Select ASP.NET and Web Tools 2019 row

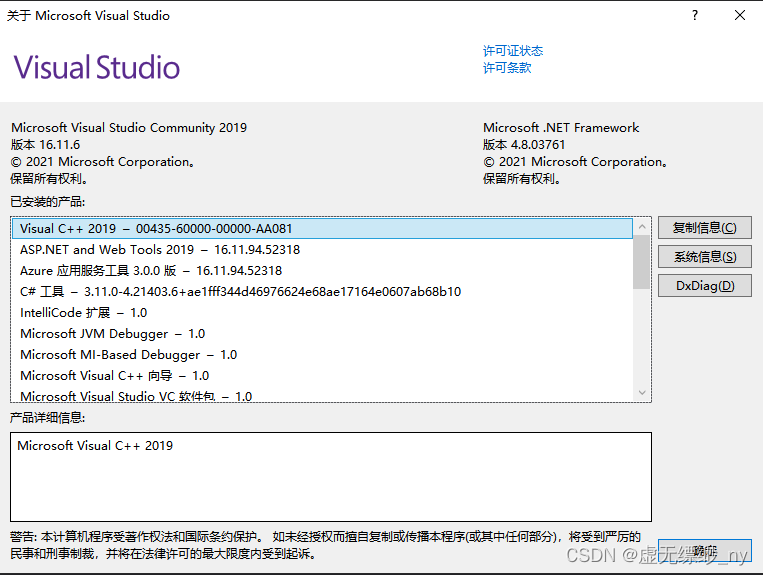coord(322,250)
